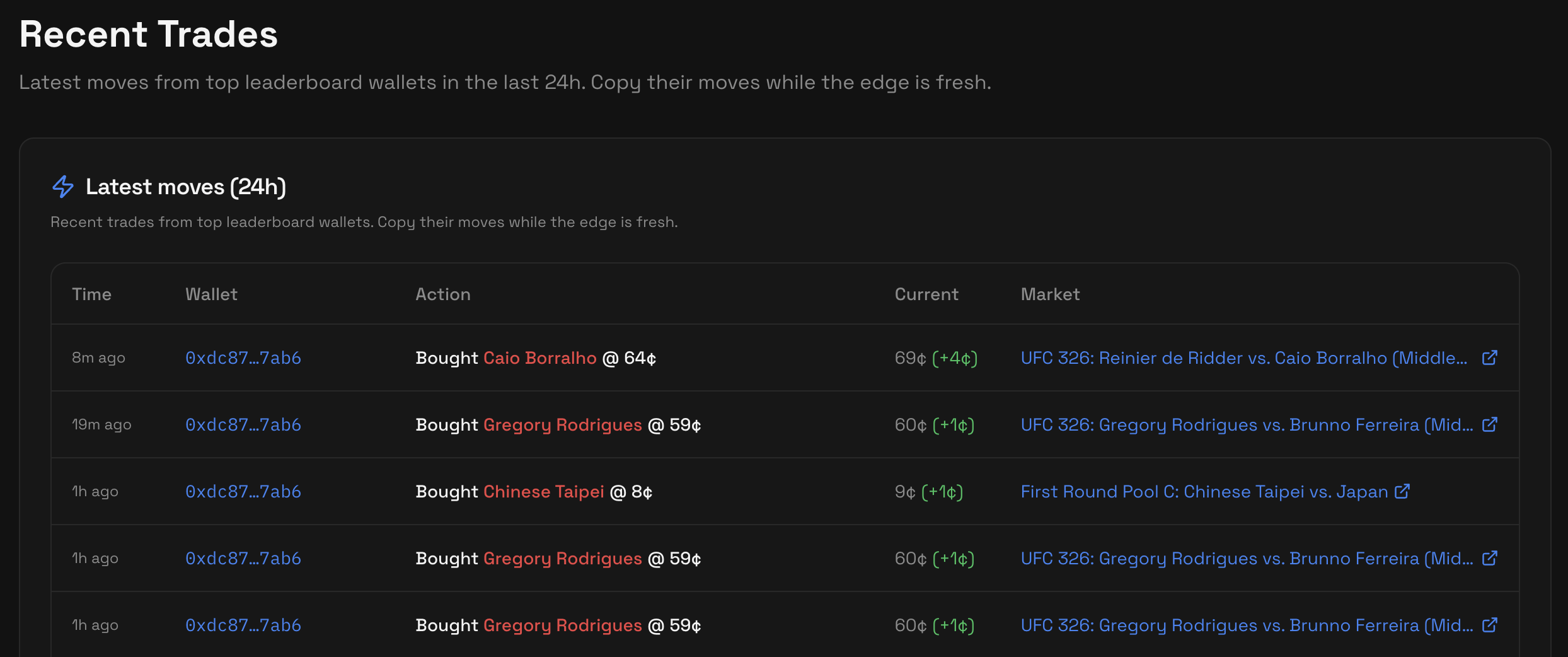Click the red Caio Borralho outcome name
This screenshot has height=657, width=1568.
[x=539, y=358]
